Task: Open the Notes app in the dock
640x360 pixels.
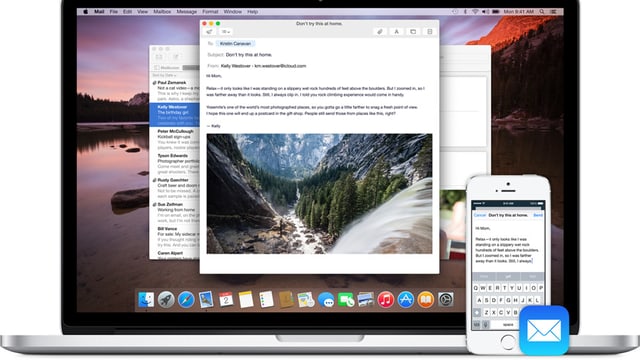Action: (246, 300)
